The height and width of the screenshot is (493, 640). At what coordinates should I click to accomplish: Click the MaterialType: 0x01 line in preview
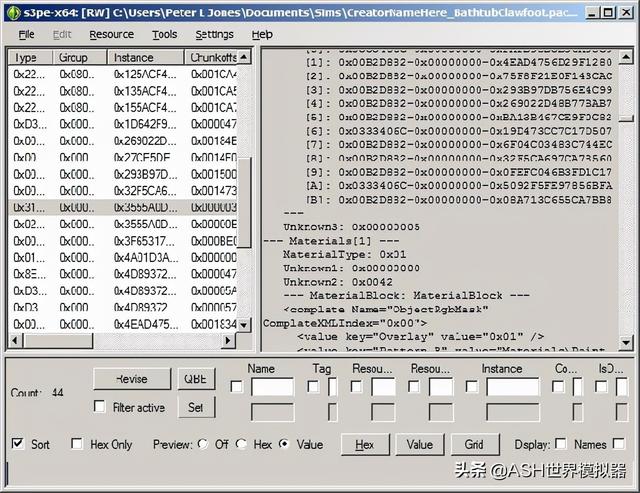click(x=344, y=254)
